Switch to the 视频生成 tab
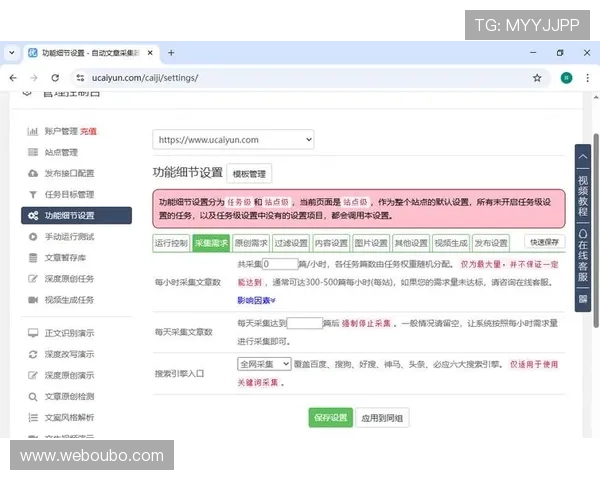This screenshot has height=480, width=600. coord(451,243)
